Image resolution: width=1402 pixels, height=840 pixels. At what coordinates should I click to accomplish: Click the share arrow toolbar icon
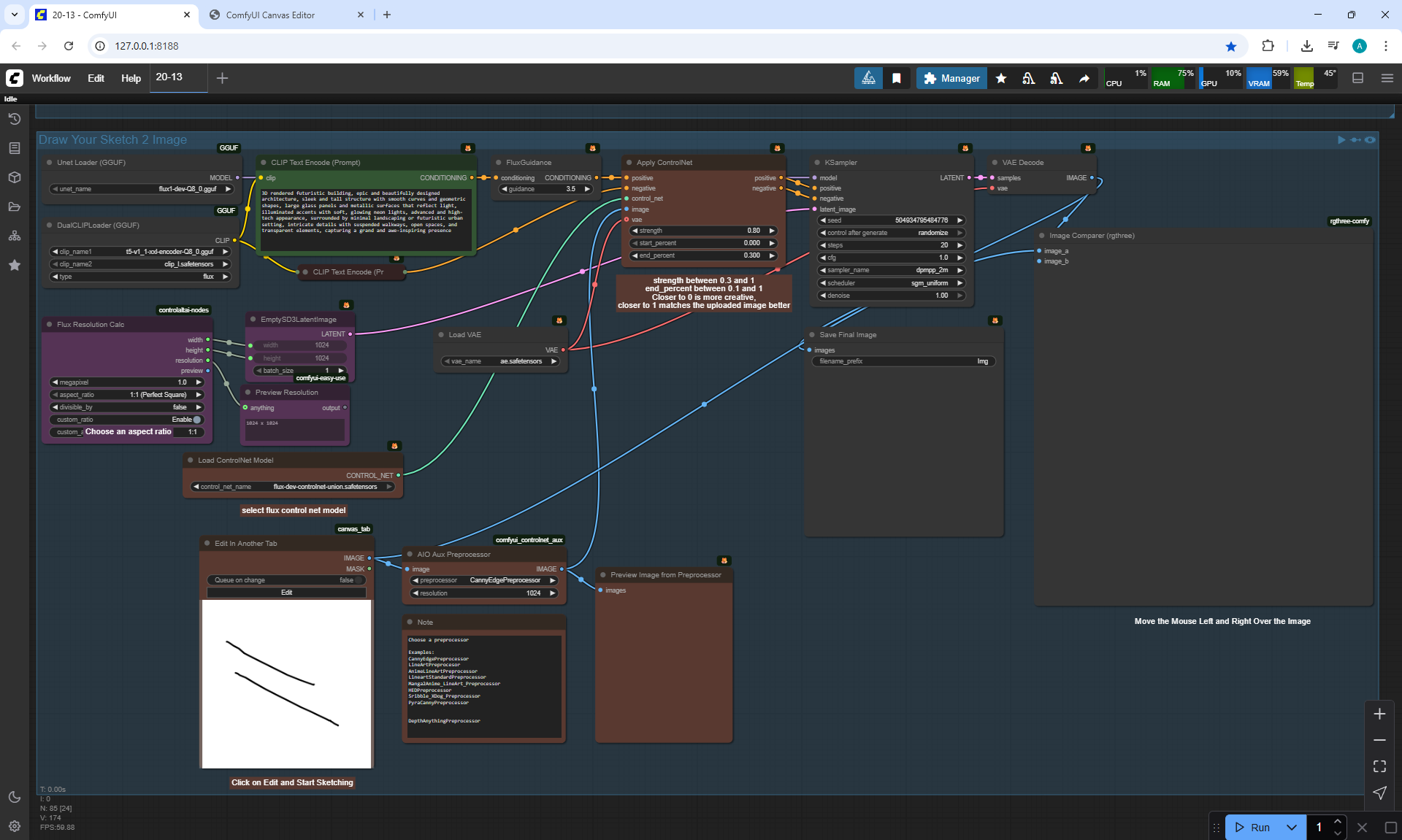click(1084, 78)
